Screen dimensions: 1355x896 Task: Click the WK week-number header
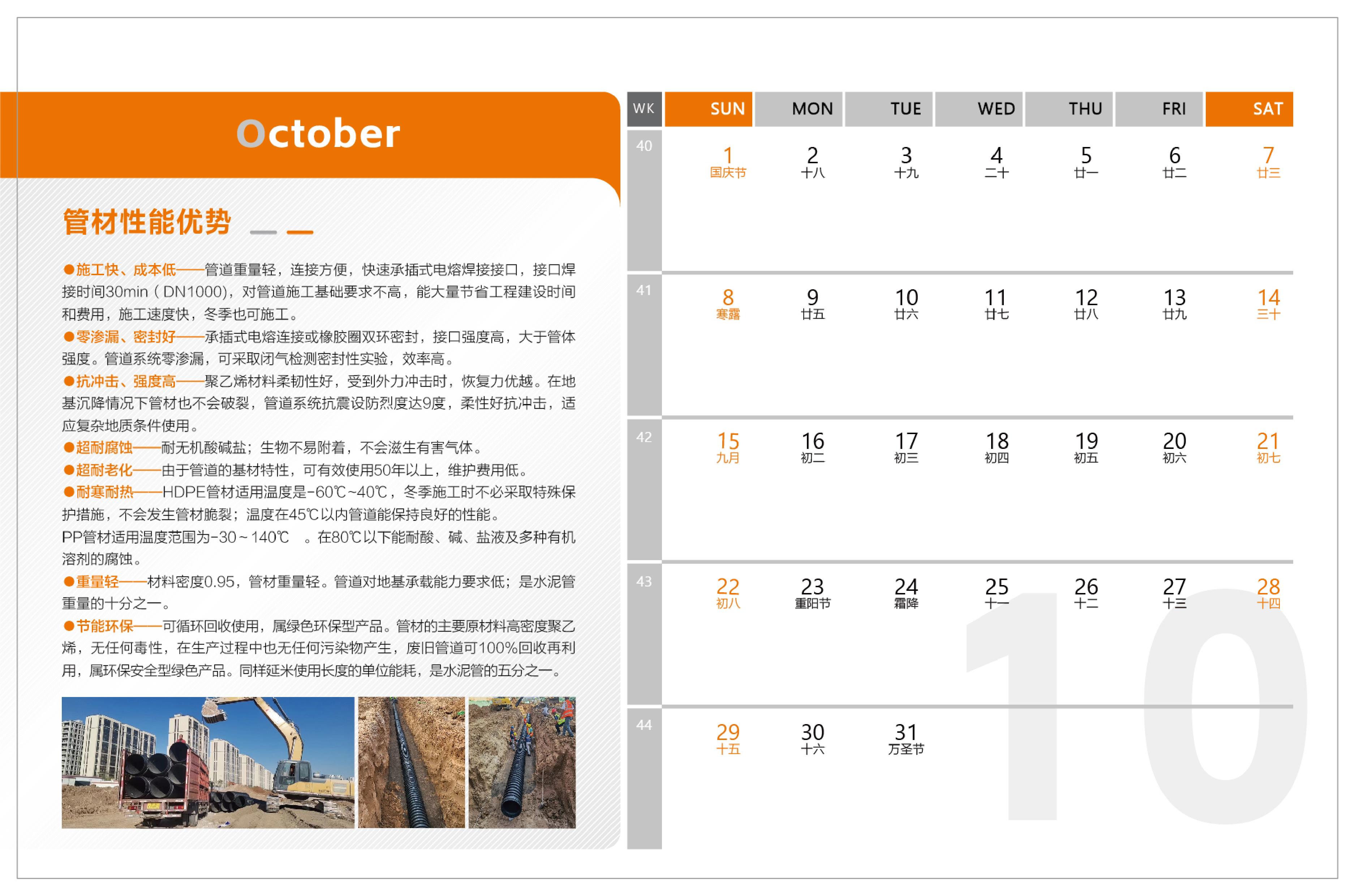(x=644, y=109)
